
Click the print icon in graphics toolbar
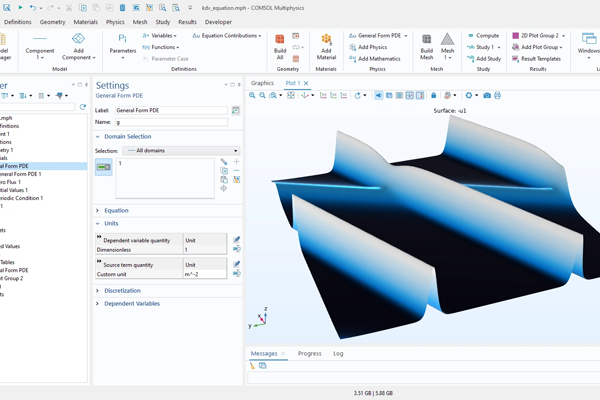497,95
